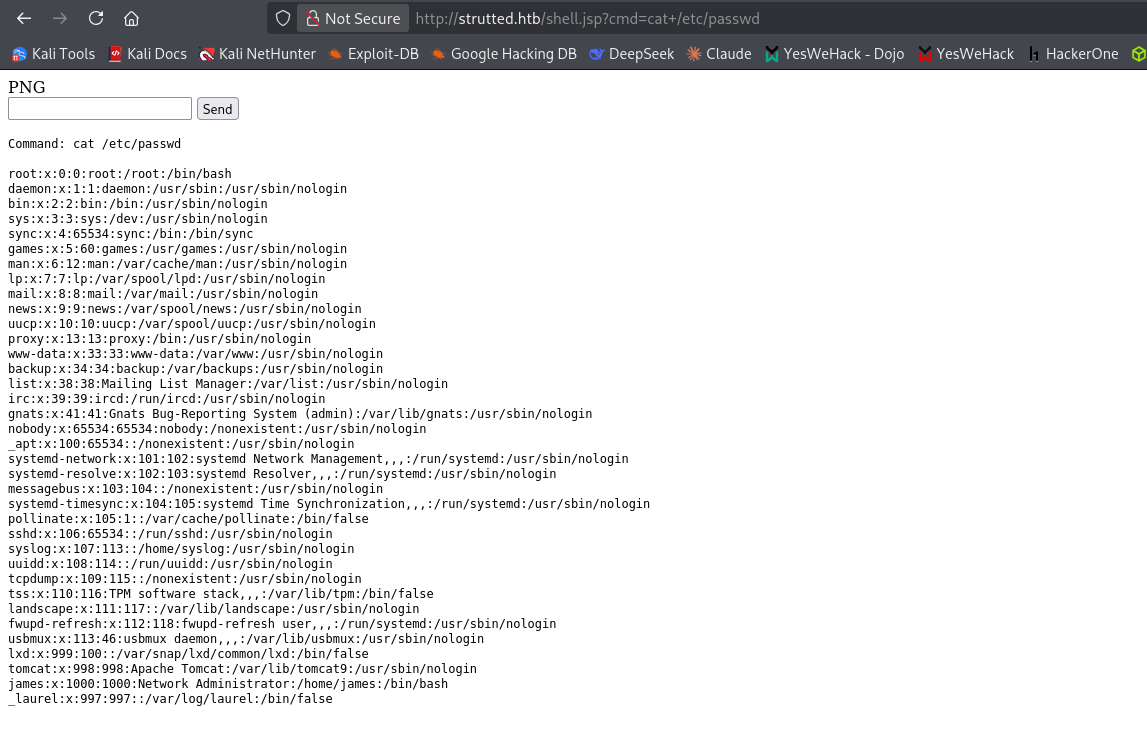1147x751 pixels.
Task: Select the Gnats Bug-Reporting System line
Action: (300, 414)
